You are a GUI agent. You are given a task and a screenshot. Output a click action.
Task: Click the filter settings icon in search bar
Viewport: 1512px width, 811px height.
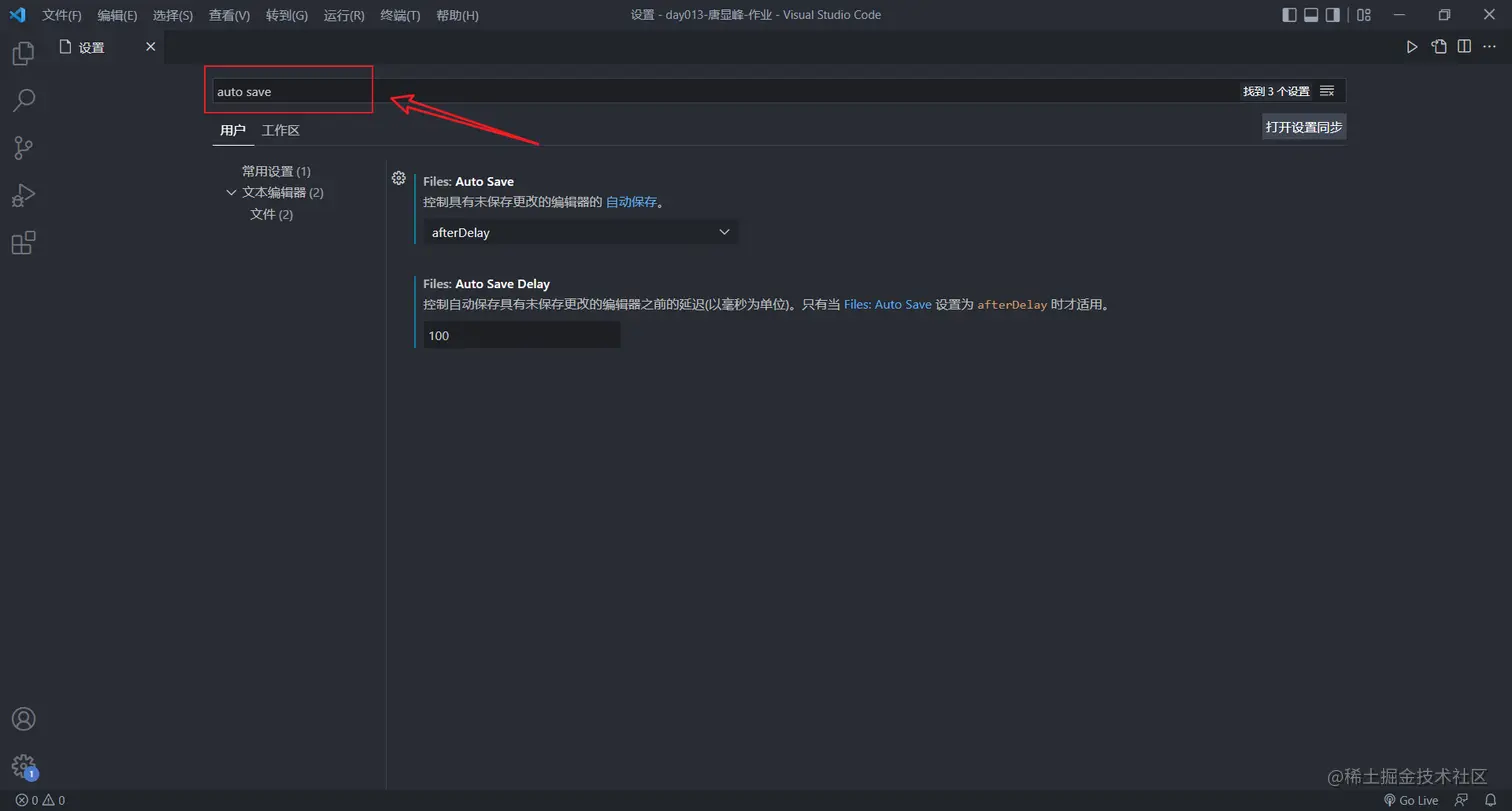click(1327, 91)
